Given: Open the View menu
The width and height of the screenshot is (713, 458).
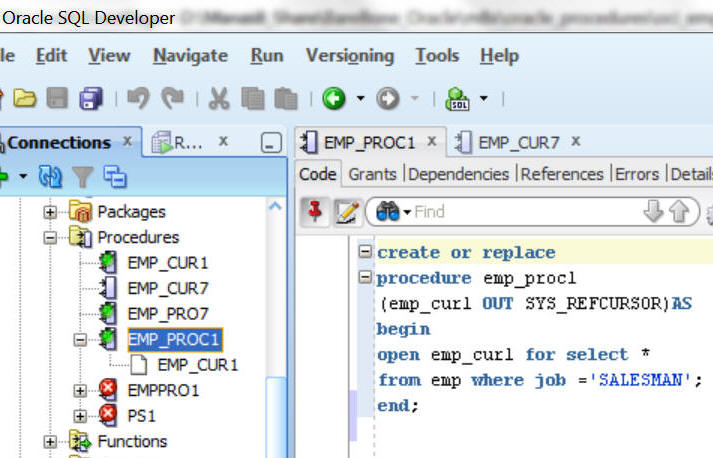Looking at the screenshot, I should point(109,56).
